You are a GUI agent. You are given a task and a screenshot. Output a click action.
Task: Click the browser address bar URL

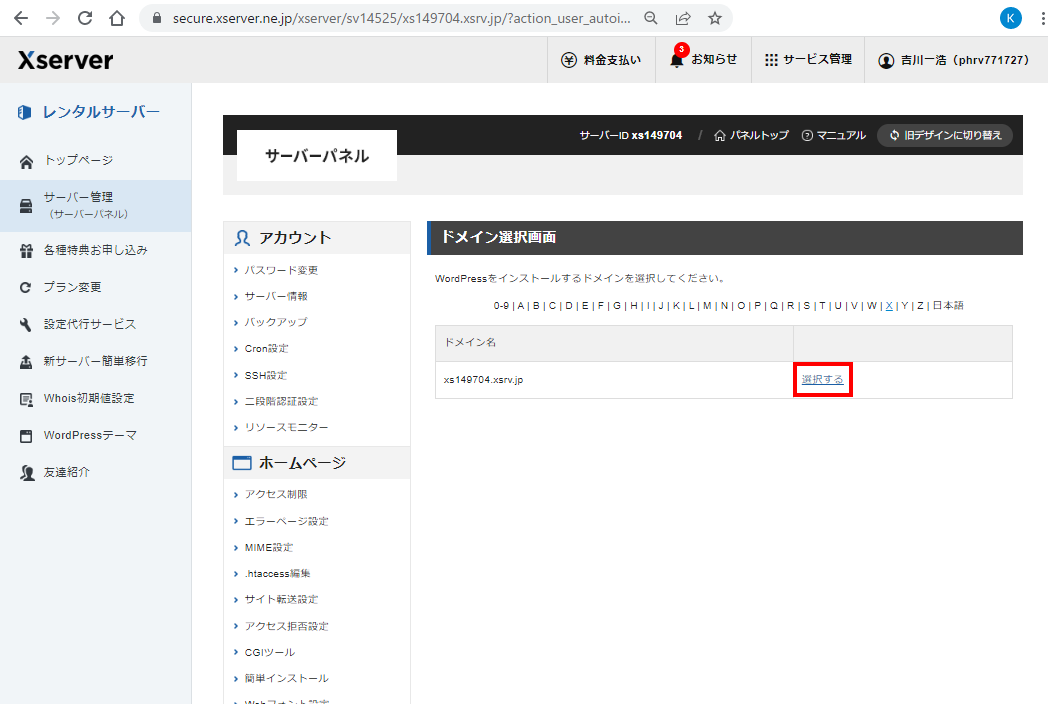[400, 18]
